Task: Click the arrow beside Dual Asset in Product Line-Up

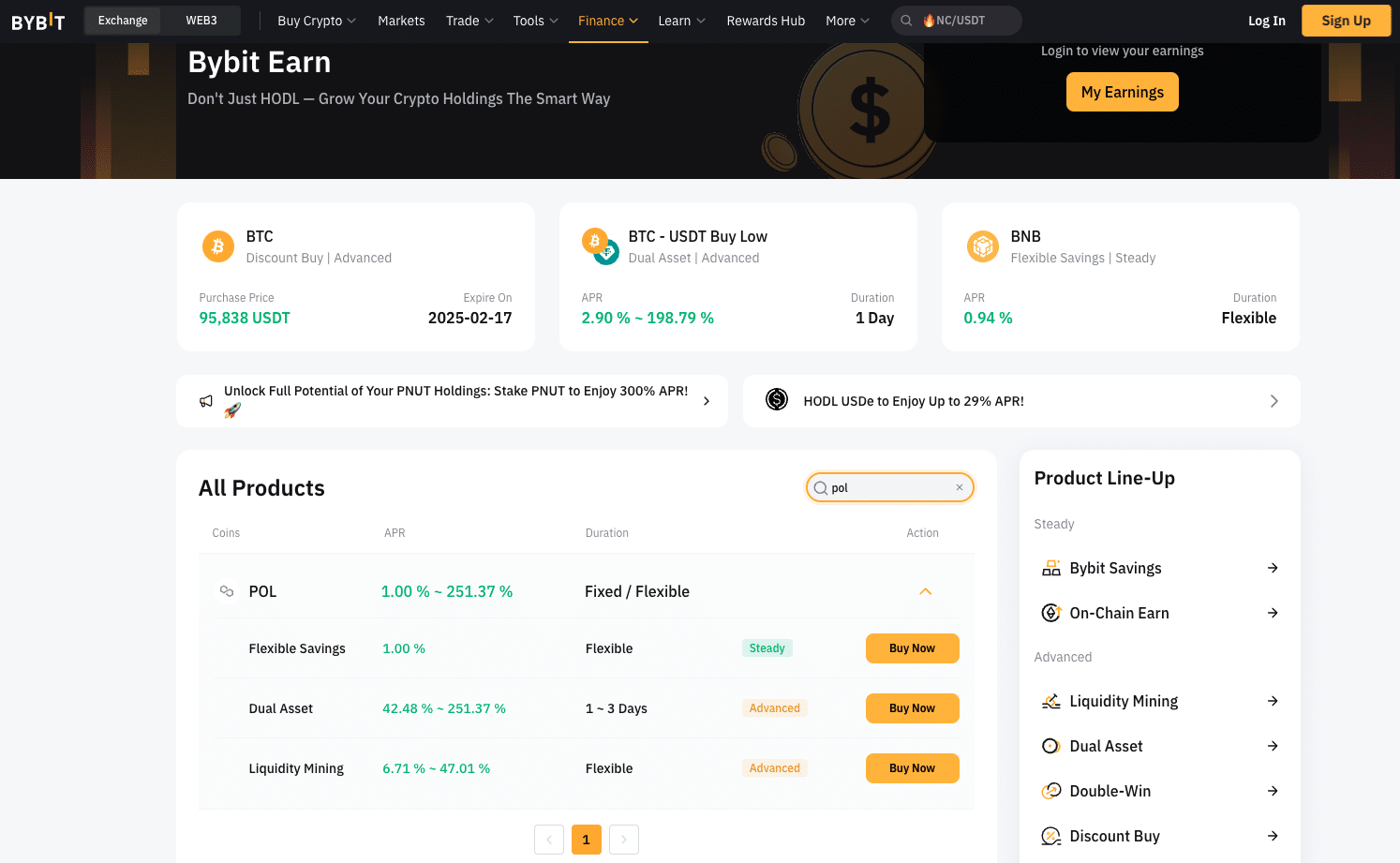Action: coord(1273,746)
